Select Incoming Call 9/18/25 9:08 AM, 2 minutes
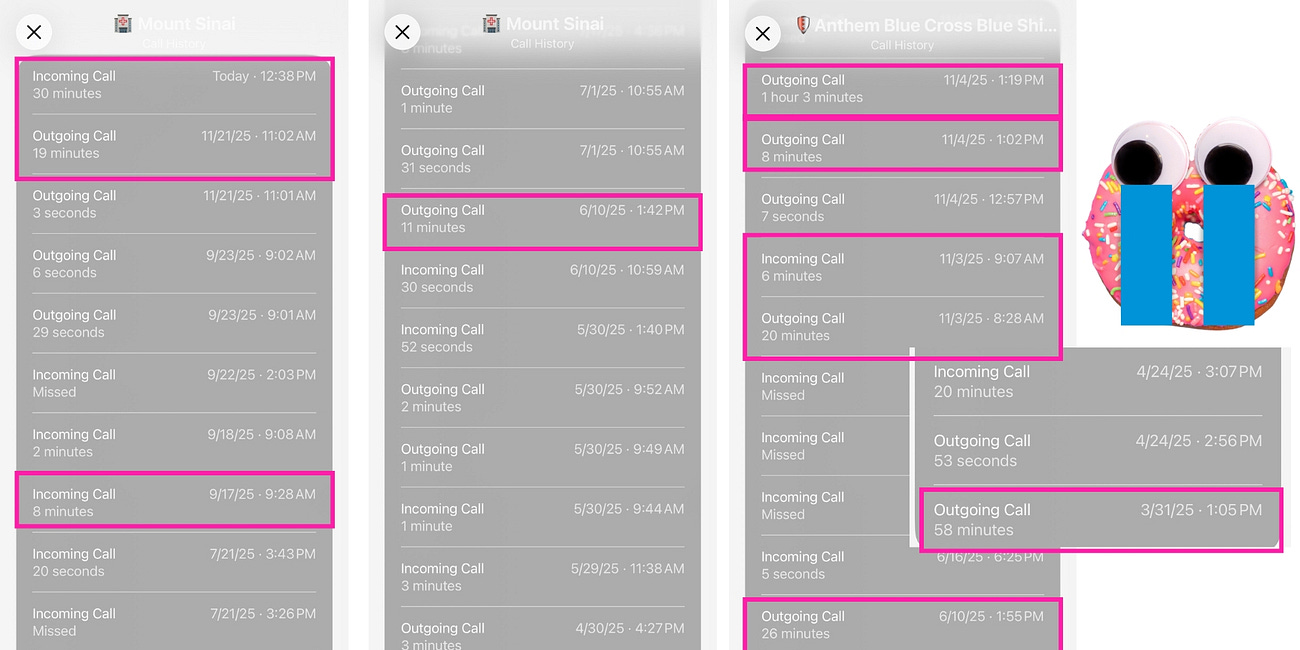 point(174,443)
